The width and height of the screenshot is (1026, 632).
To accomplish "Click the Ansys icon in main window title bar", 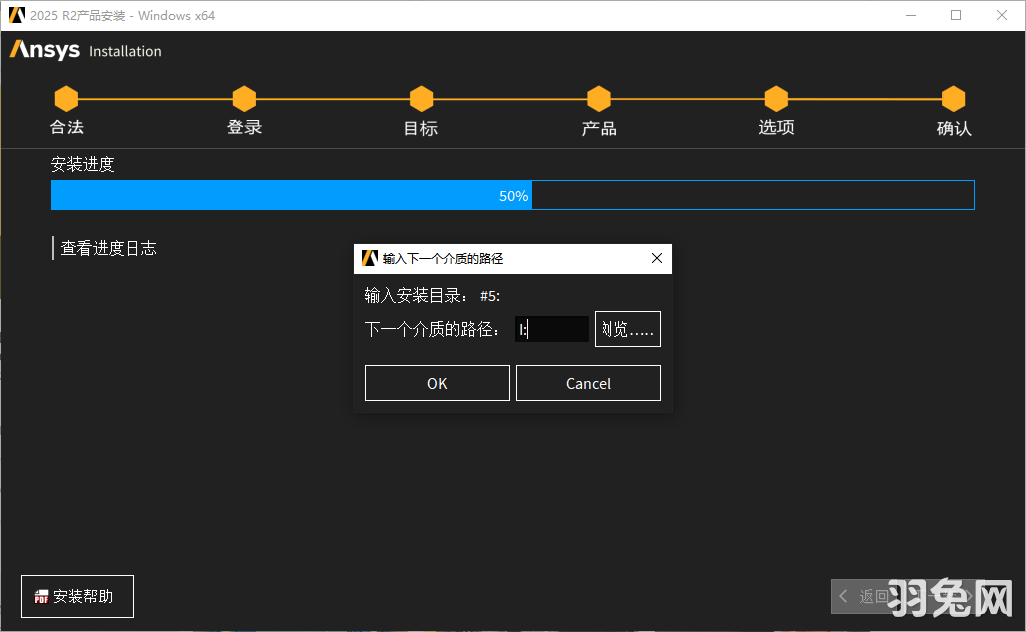I will pyautogui.click(x=14, y=15).
